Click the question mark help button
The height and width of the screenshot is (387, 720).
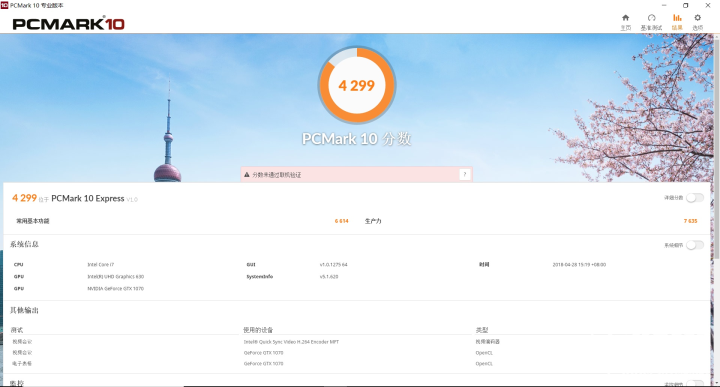pyautogui.click(x=465, y=174)
